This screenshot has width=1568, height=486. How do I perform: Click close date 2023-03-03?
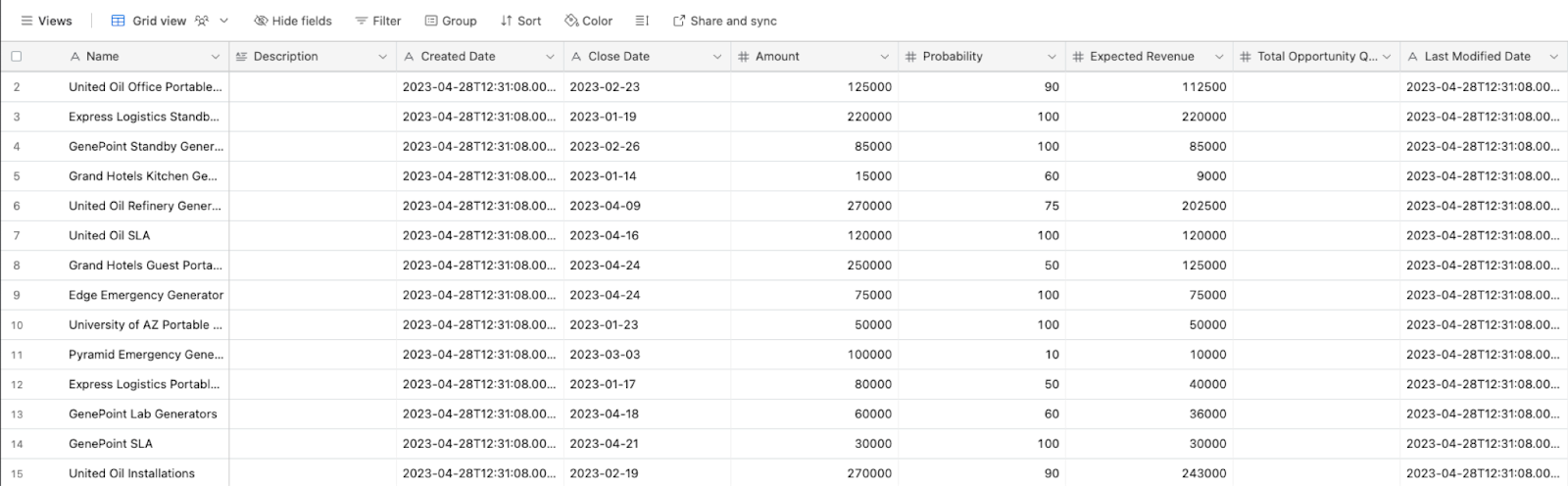[605, 355]
